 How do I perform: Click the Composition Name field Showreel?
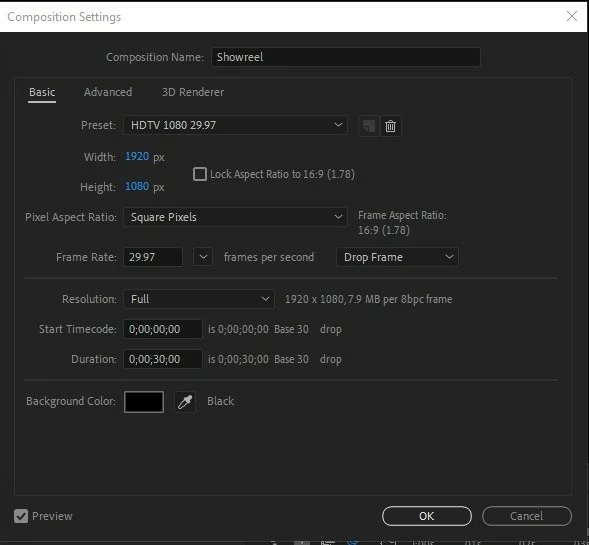[x=346, y=57]
